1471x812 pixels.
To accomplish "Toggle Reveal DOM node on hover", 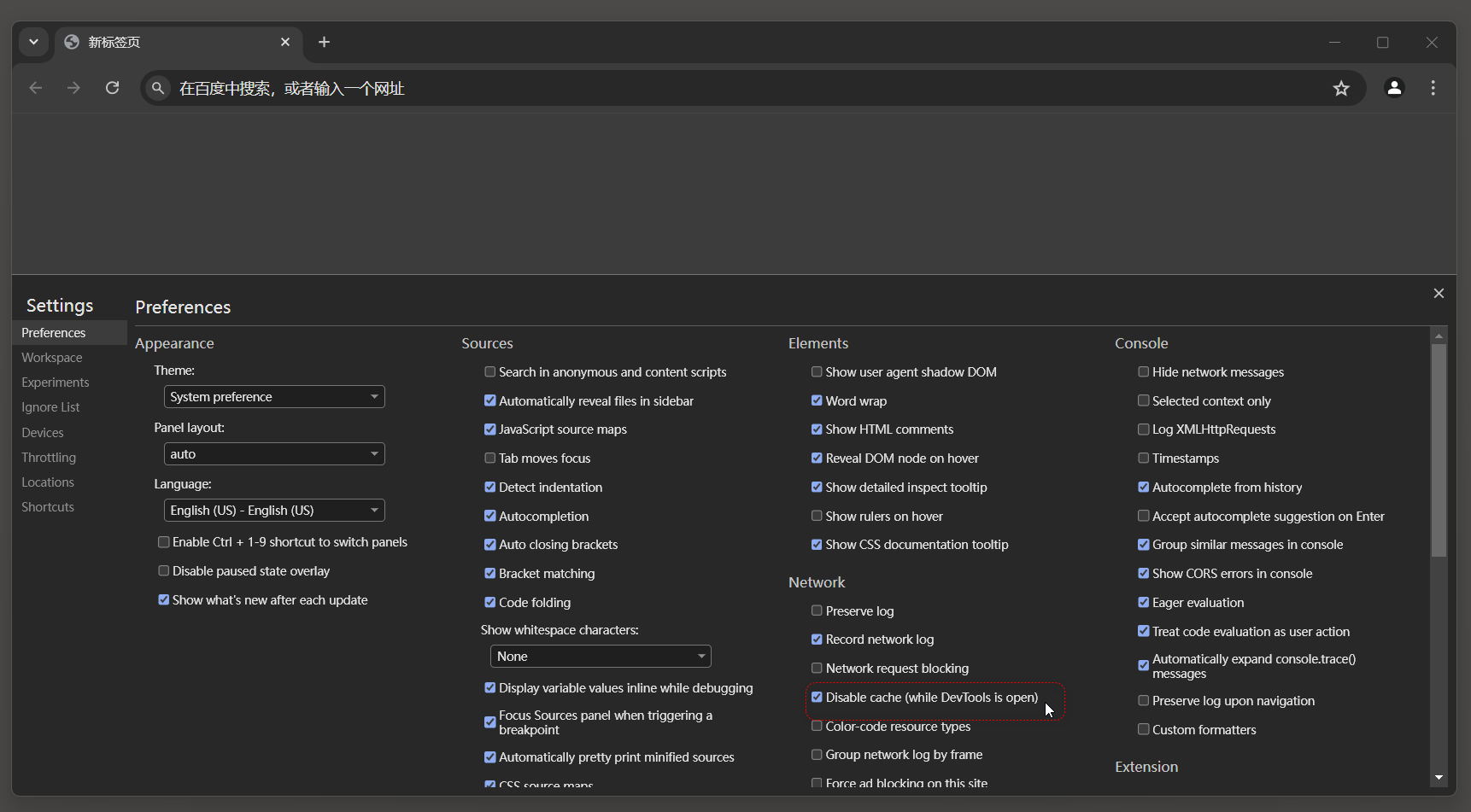I will [x=817, y=459].
